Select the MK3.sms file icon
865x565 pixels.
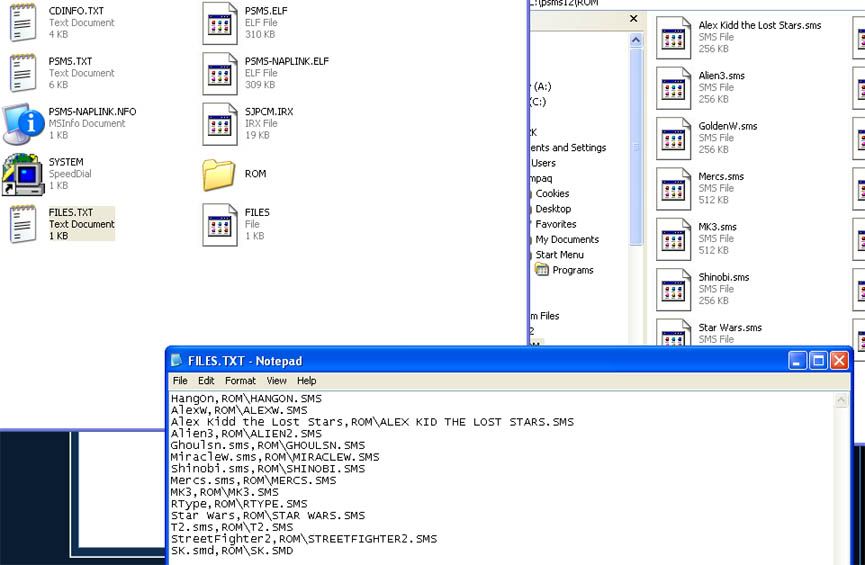(673, 239)
